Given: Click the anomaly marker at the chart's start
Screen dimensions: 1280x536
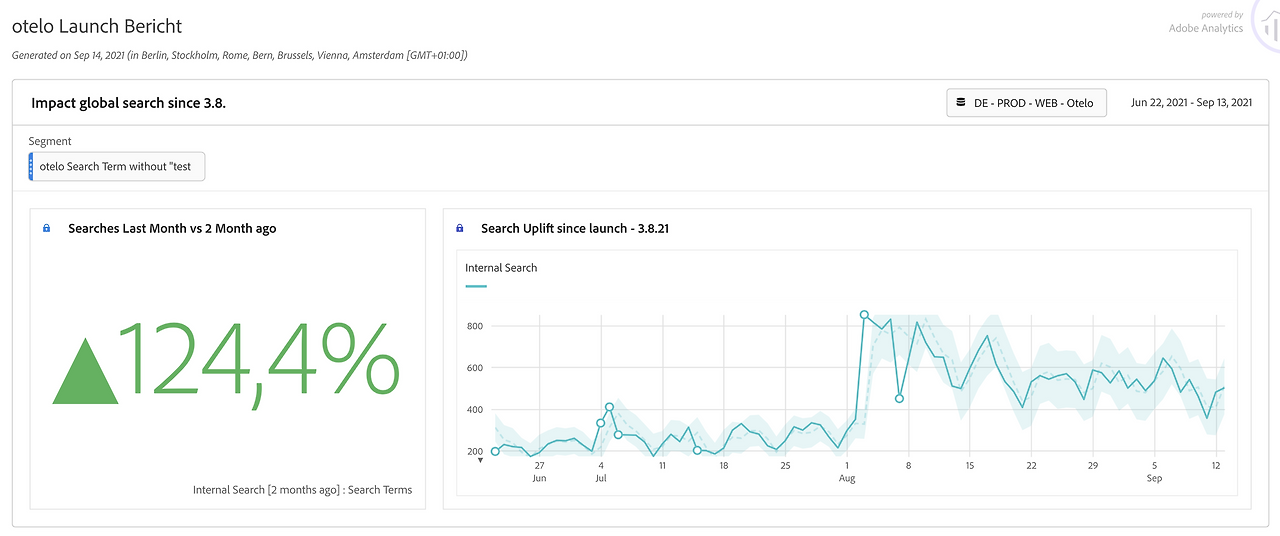Looking at the screenshot, I should pos(495,451).
